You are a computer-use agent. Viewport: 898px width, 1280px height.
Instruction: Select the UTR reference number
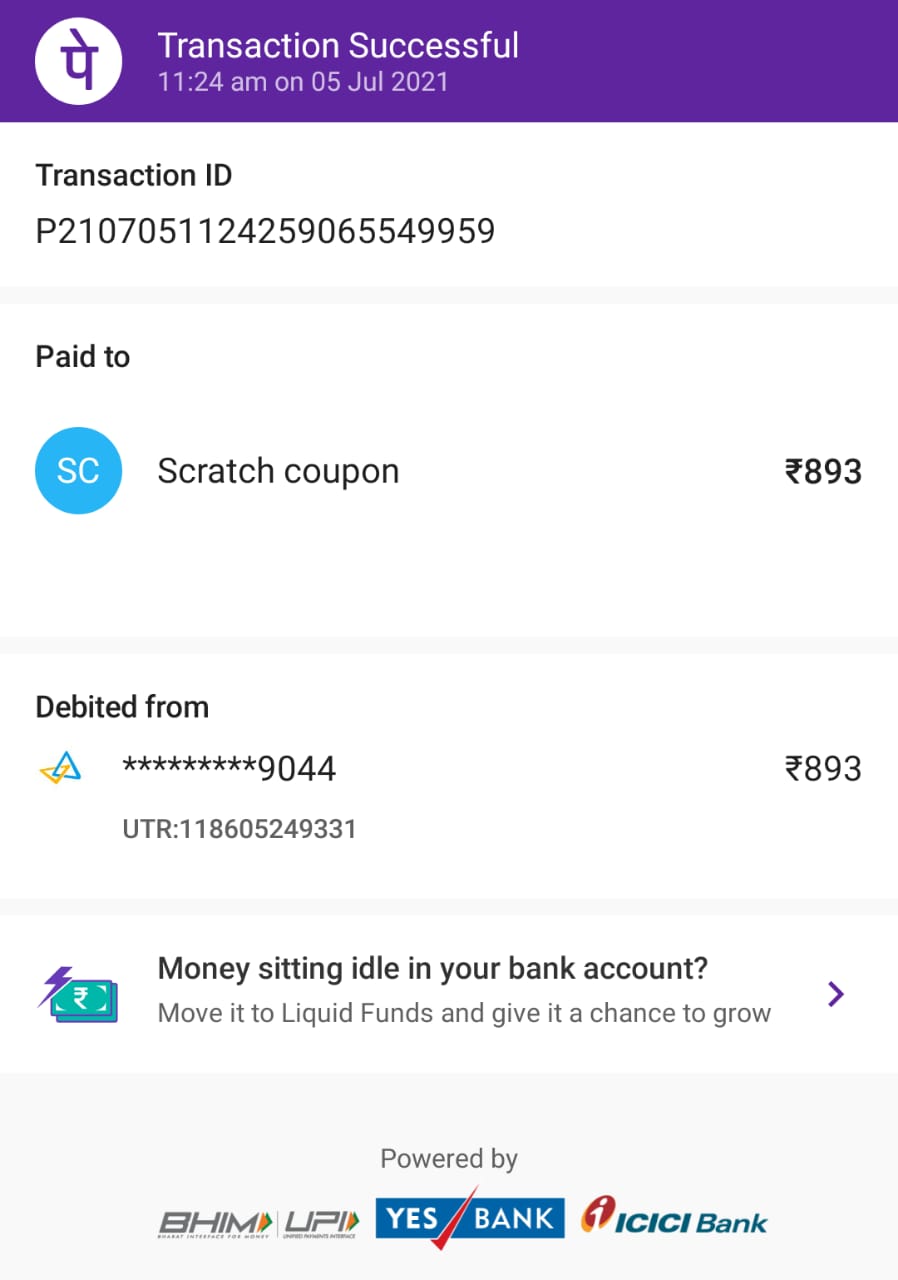click(239, 829)
